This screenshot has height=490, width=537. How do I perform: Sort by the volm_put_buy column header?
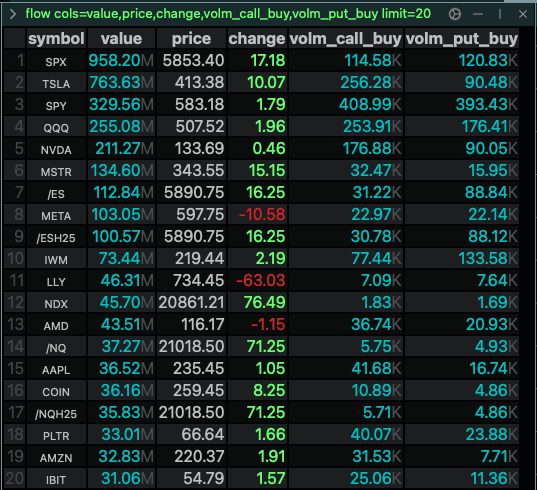[x=462, y=38]
